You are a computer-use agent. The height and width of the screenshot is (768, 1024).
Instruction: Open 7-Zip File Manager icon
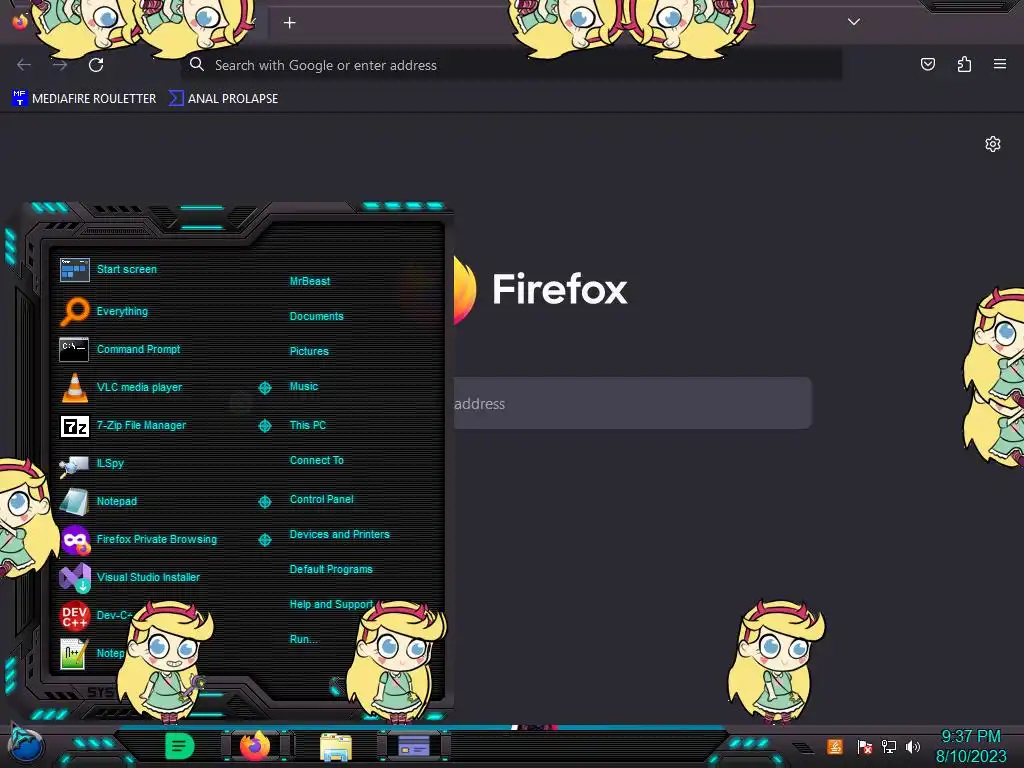(74, 426)
